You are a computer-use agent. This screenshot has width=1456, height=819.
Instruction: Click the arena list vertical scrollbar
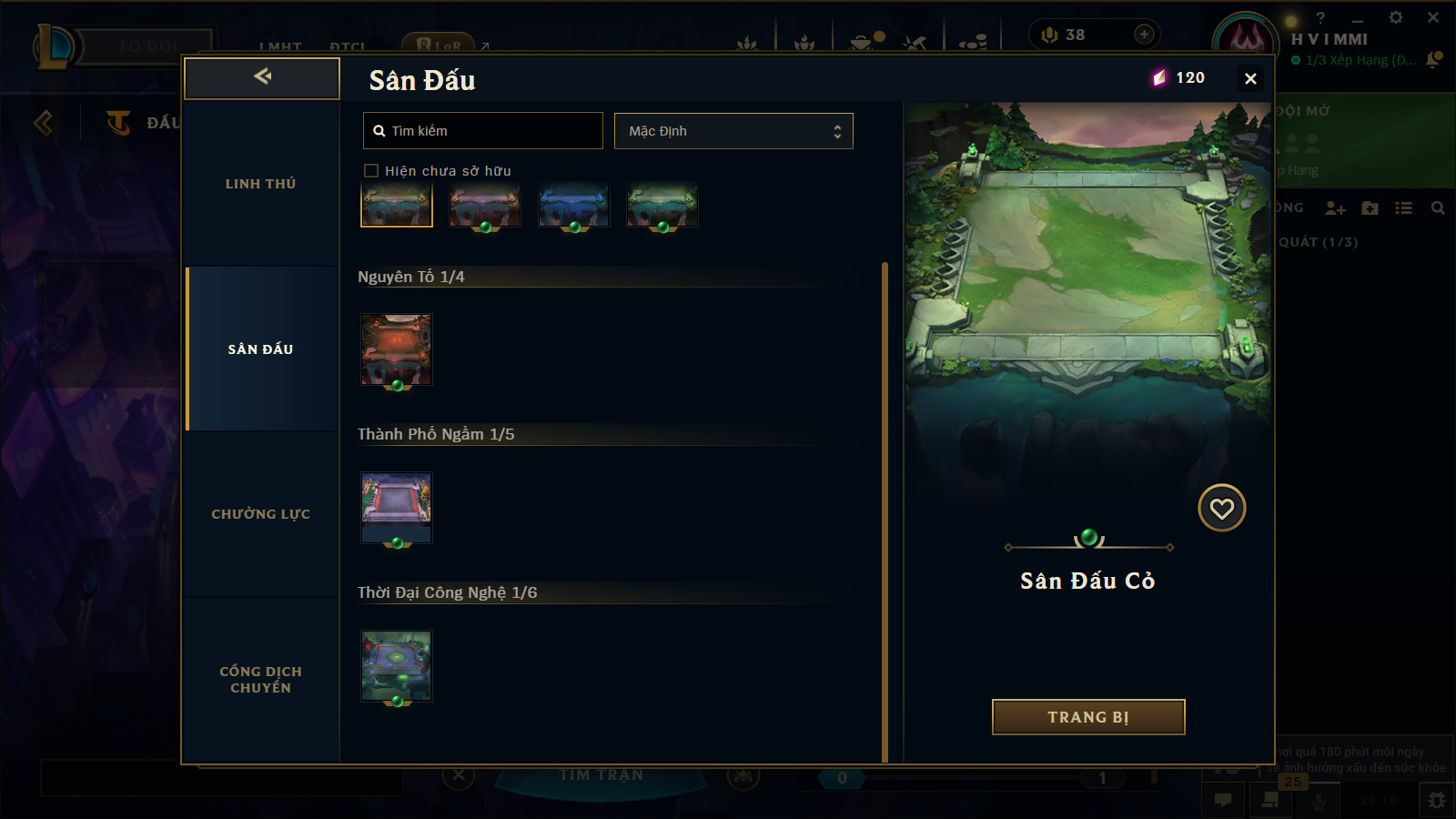(885, 512)
